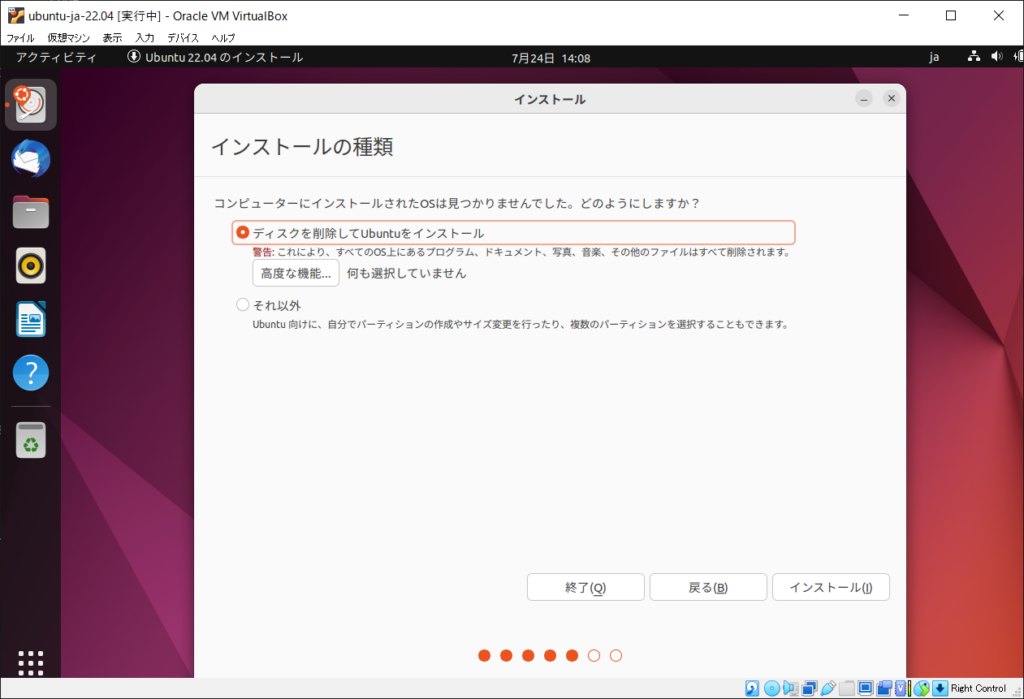Launch Rhythmbox music player from dock
Image resolution: width=1024 pixels, height=699 pixels.
(31, 265)
